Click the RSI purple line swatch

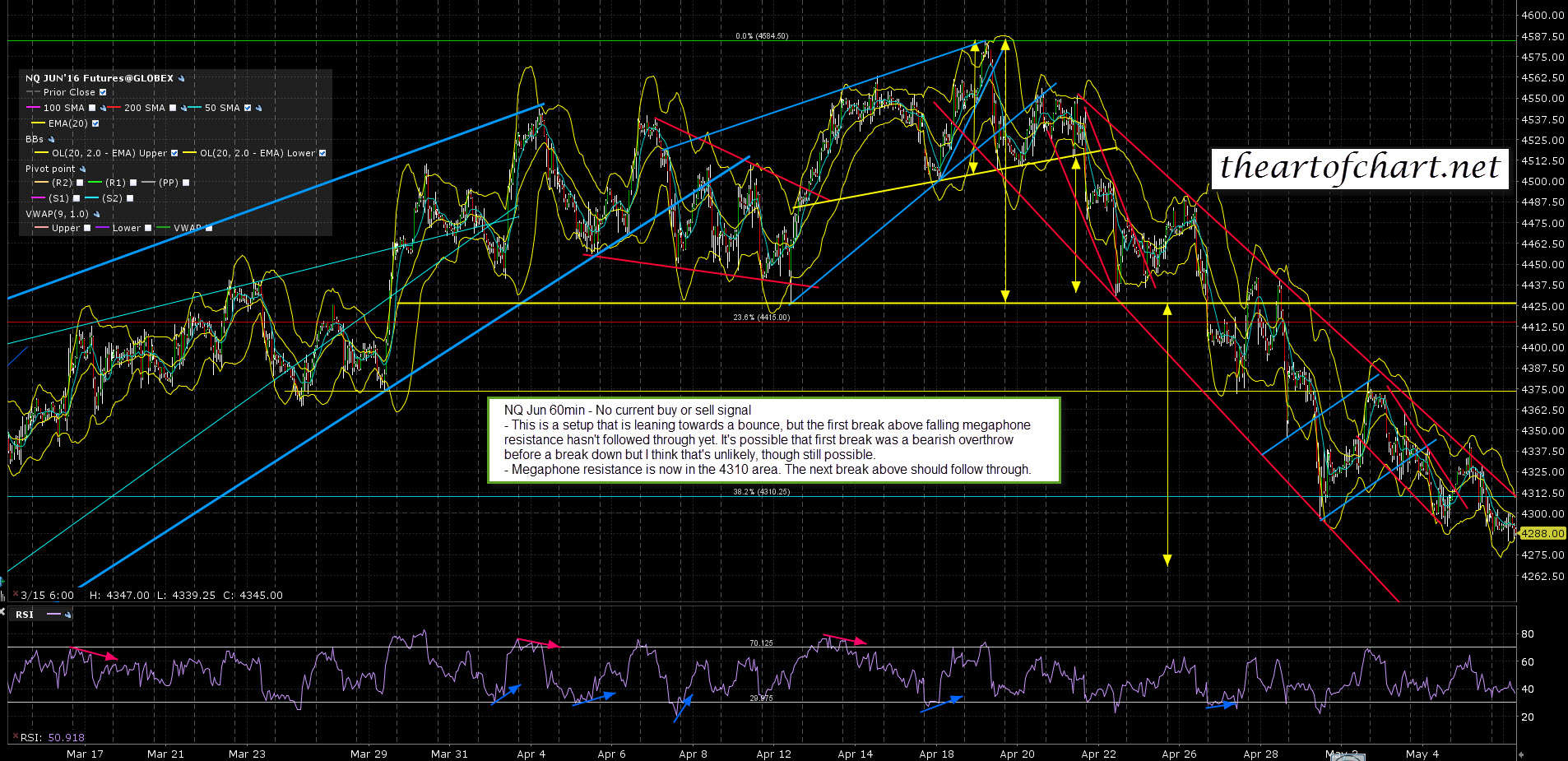53,615
